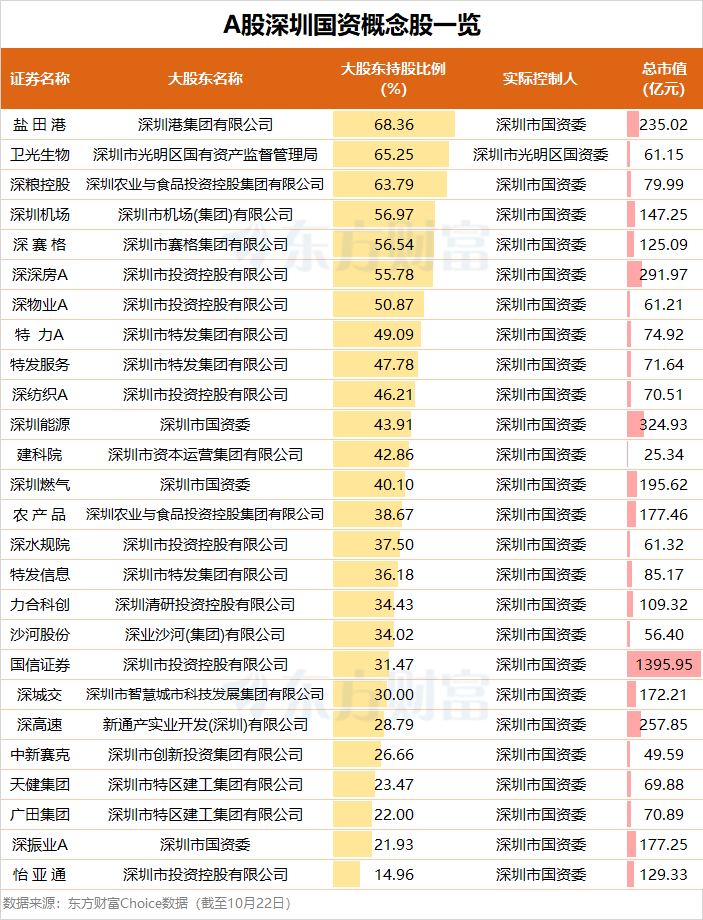Click shareholder 深圳清研投资控股有限公司
Image resolution: width=703 pixels, height=920 pixels.
pos(205,604)
